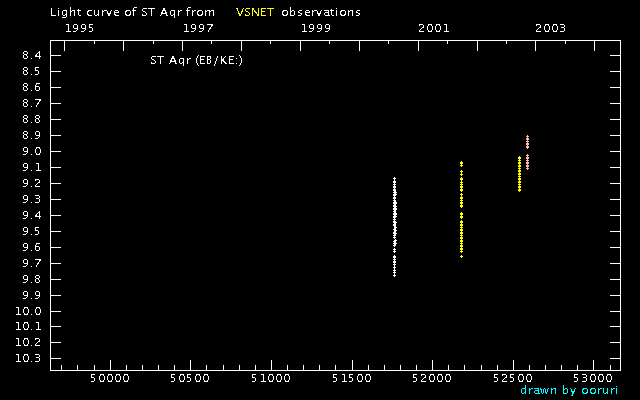Click the 8.7 magnitude label
640x400 pixels.
click(x=32, y=103)
